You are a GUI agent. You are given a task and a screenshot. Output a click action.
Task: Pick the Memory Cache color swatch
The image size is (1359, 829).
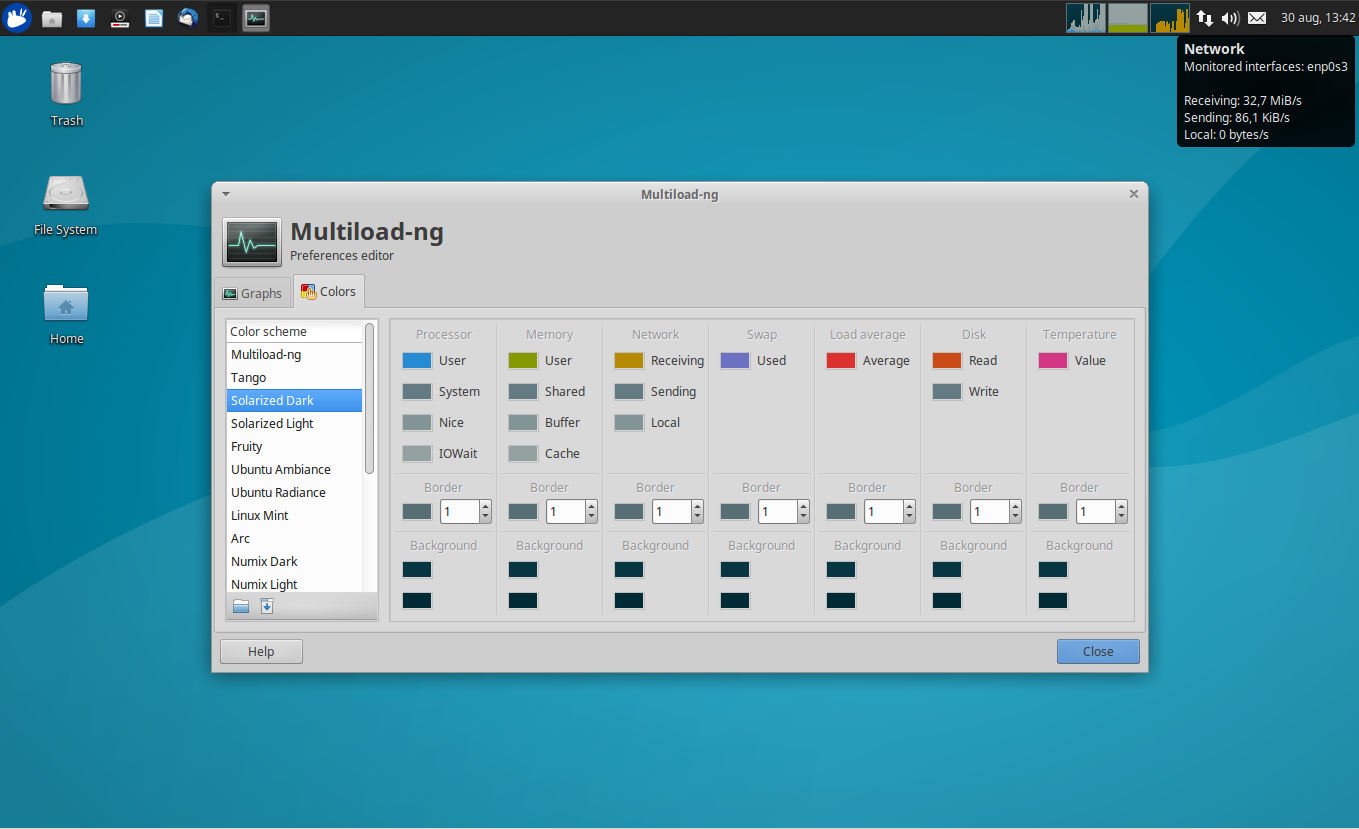click(x=523, y=453)
